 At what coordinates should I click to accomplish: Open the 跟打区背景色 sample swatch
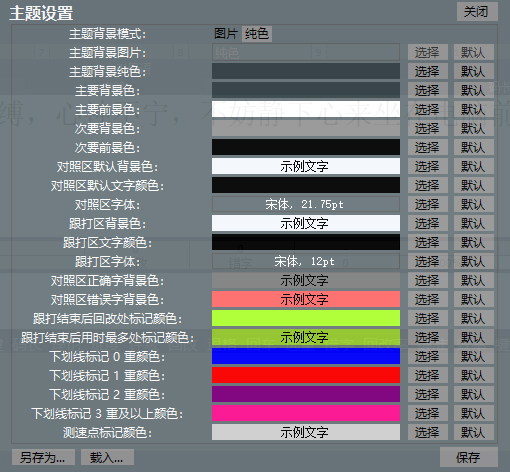coord(306,223)
